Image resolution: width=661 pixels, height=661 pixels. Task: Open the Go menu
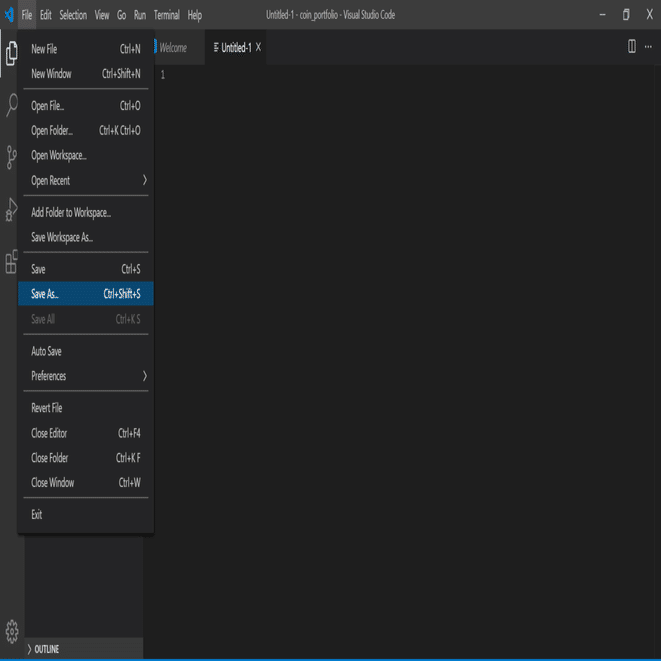pos(121,15)
